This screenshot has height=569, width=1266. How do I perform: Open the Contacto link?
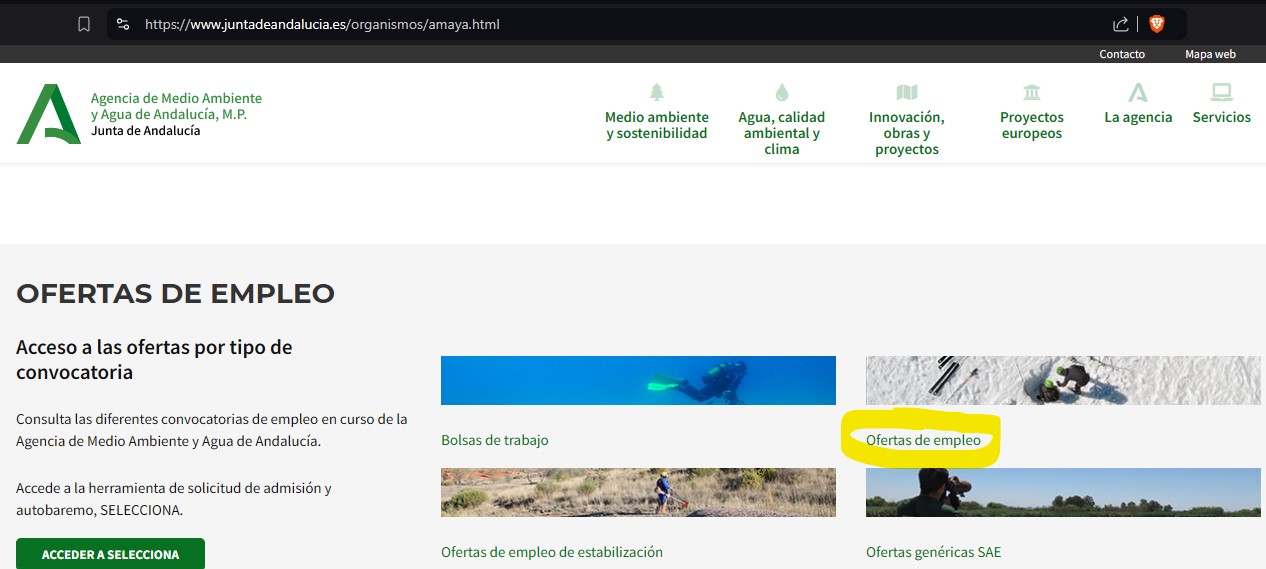click(x=1121, y=54)
